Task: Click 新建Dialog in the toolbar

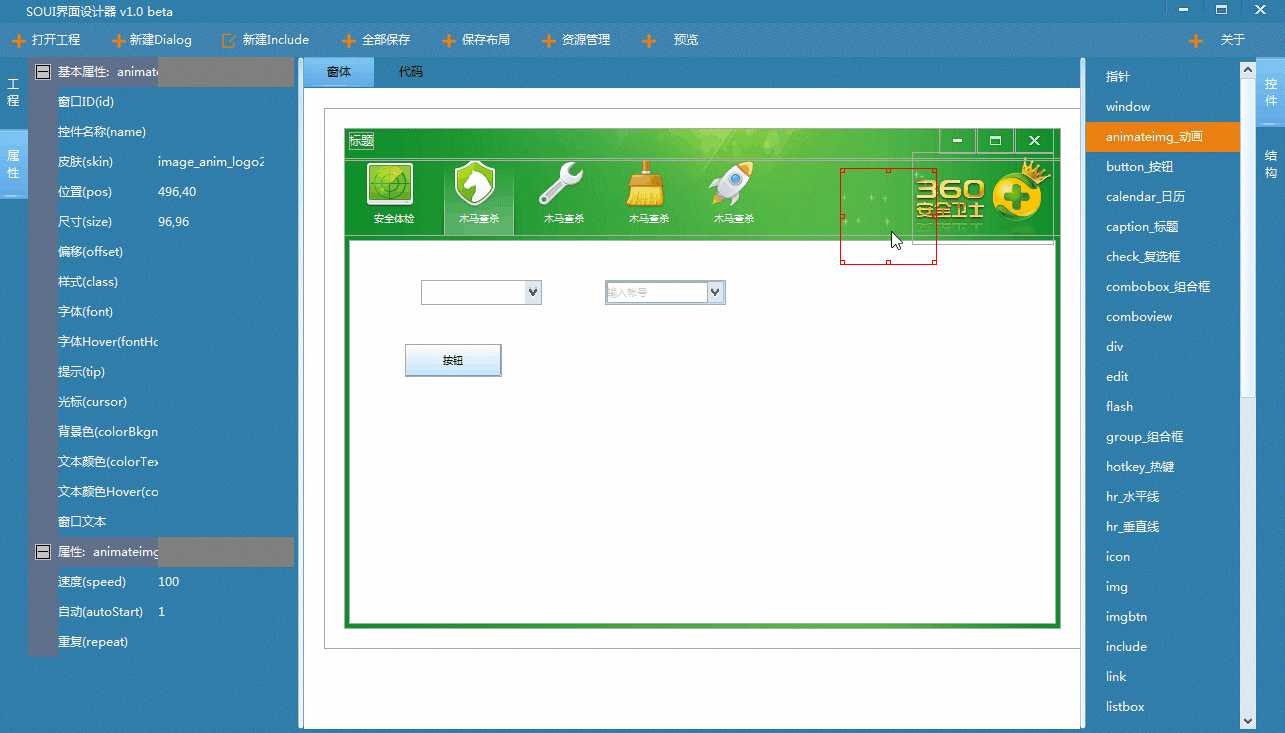Action: [x=150, y=40]
